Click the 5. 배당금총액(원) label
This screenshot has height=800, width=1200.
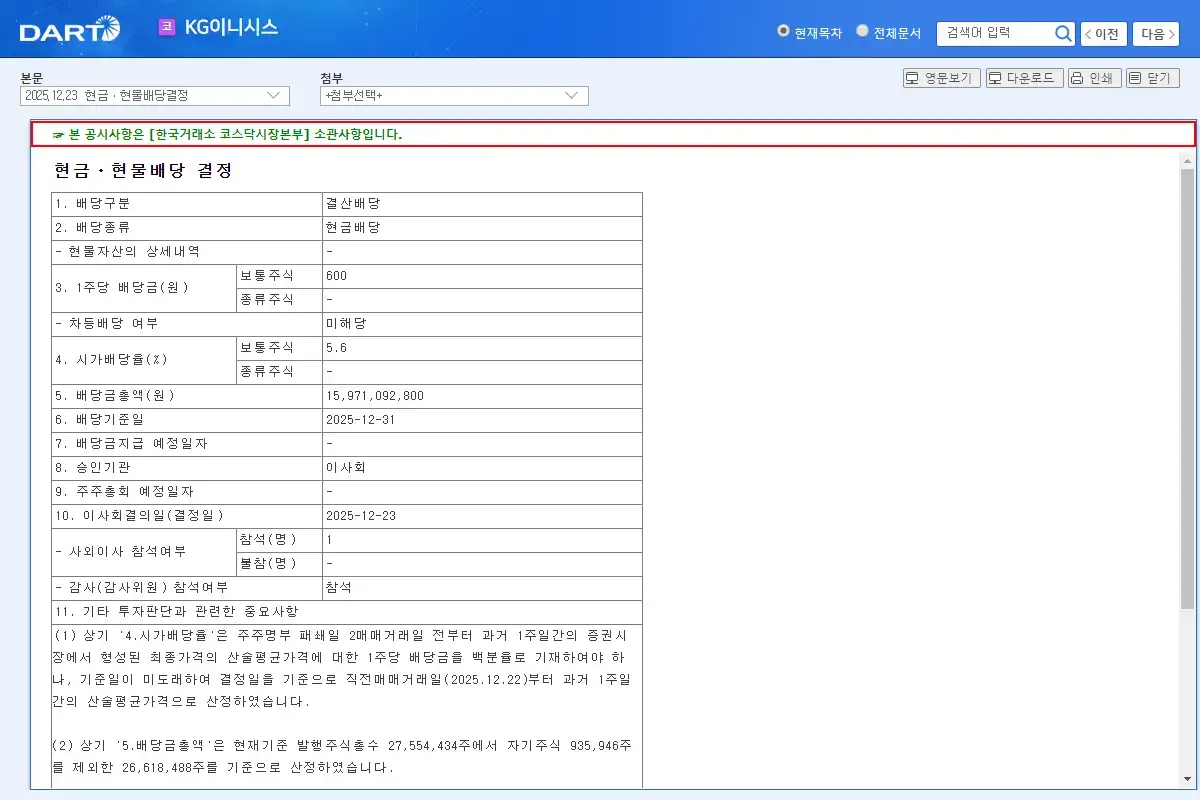point(115,396)
